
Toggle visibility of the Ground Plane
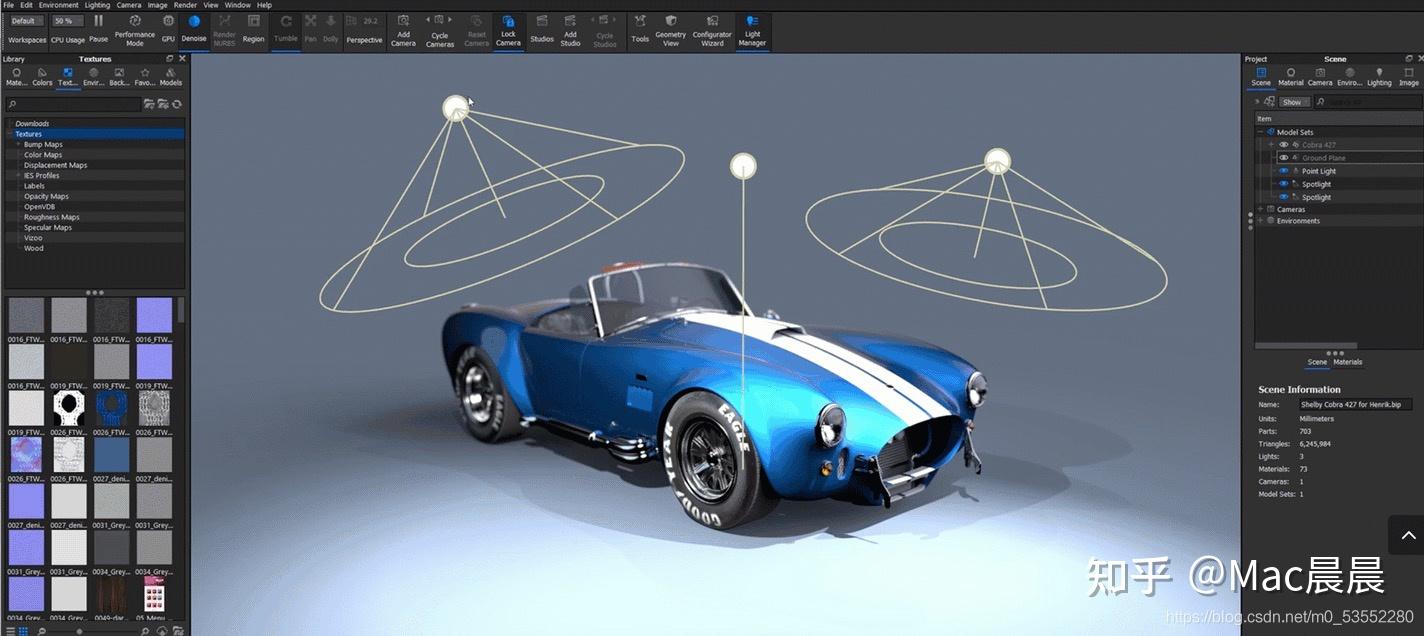(x=1284, y=157)
